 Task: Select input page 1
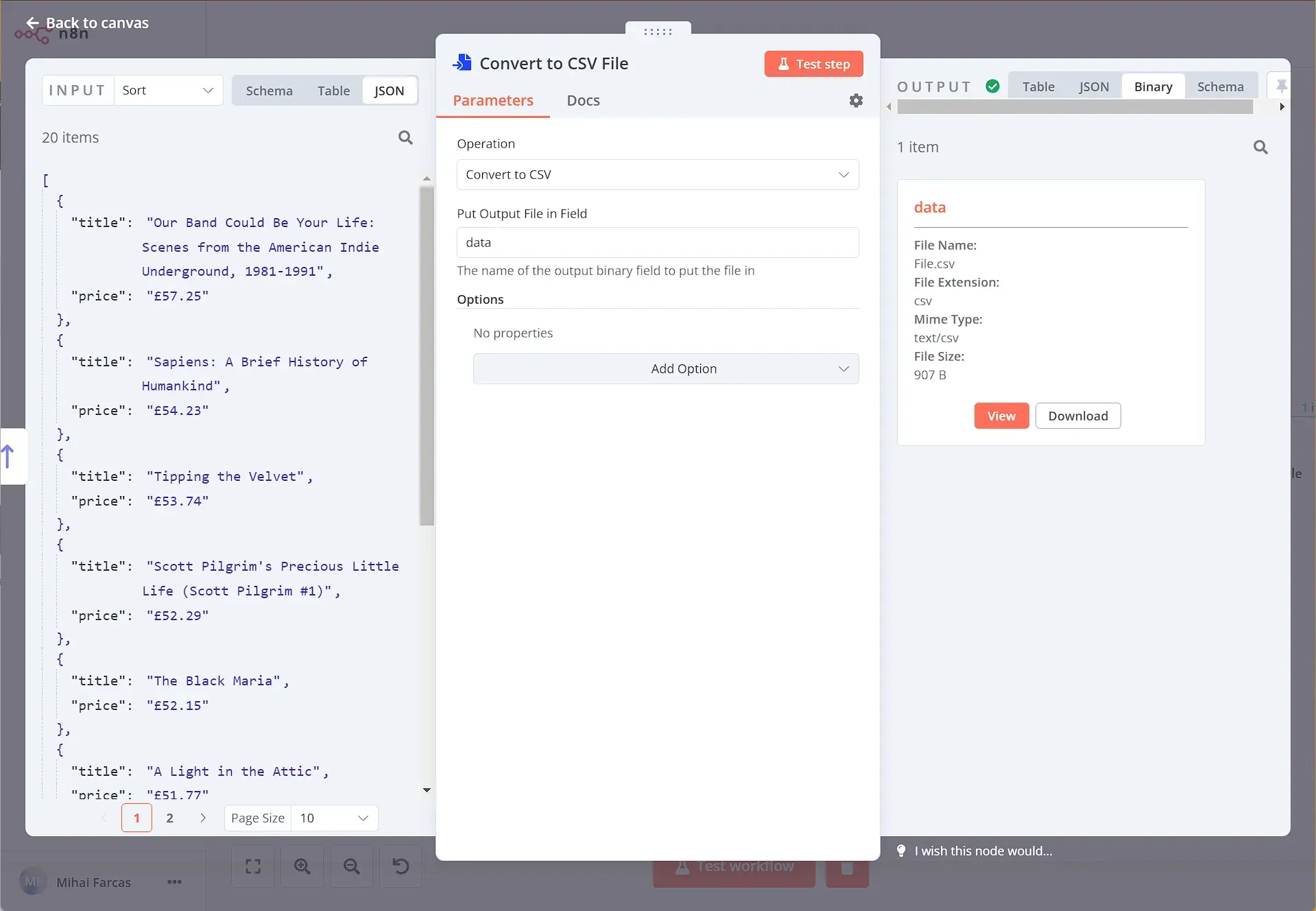(136, 818)
